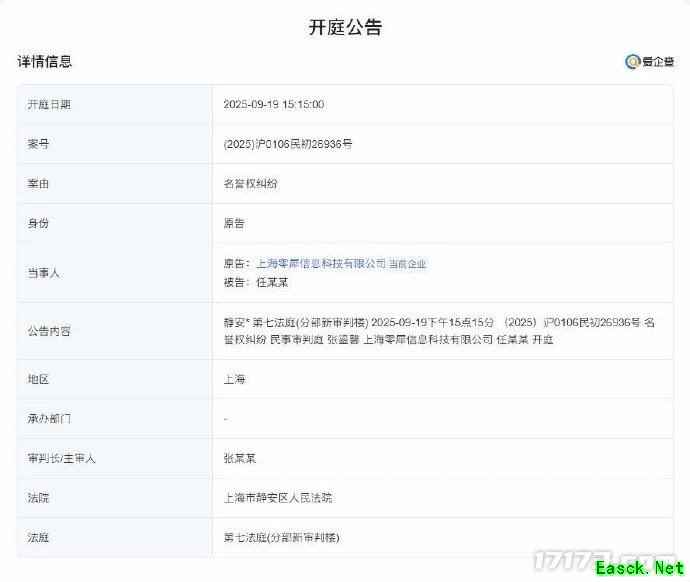Image resolution: width=690 pixels, height=582 pixels.
Task: Open the 上海零犀信息科技有限公司 company link
Action: point(321,264)
